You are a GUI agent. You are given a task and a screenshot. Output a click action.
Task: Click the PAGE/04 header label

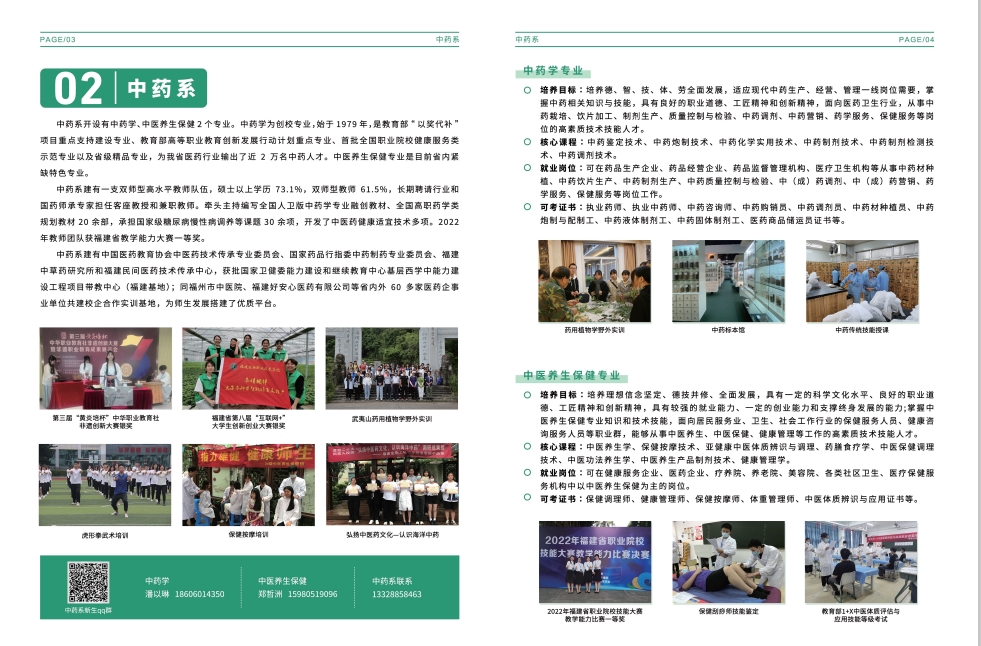click(x=917, y=39)
